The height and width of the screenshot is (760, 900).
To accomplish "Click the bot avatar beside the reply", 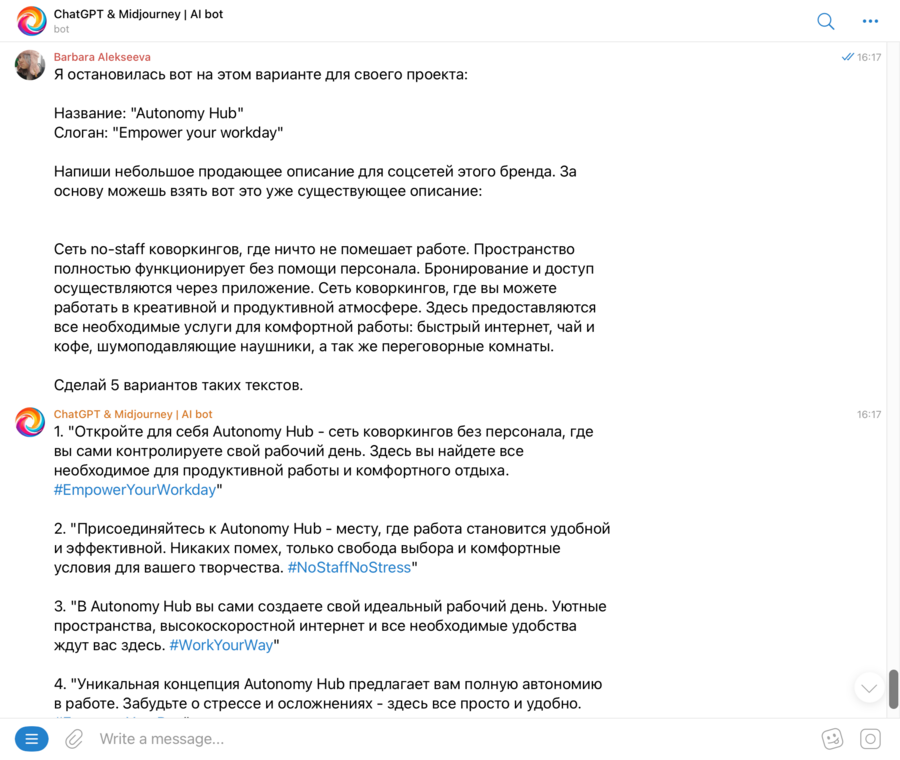I will pos(30,422).
